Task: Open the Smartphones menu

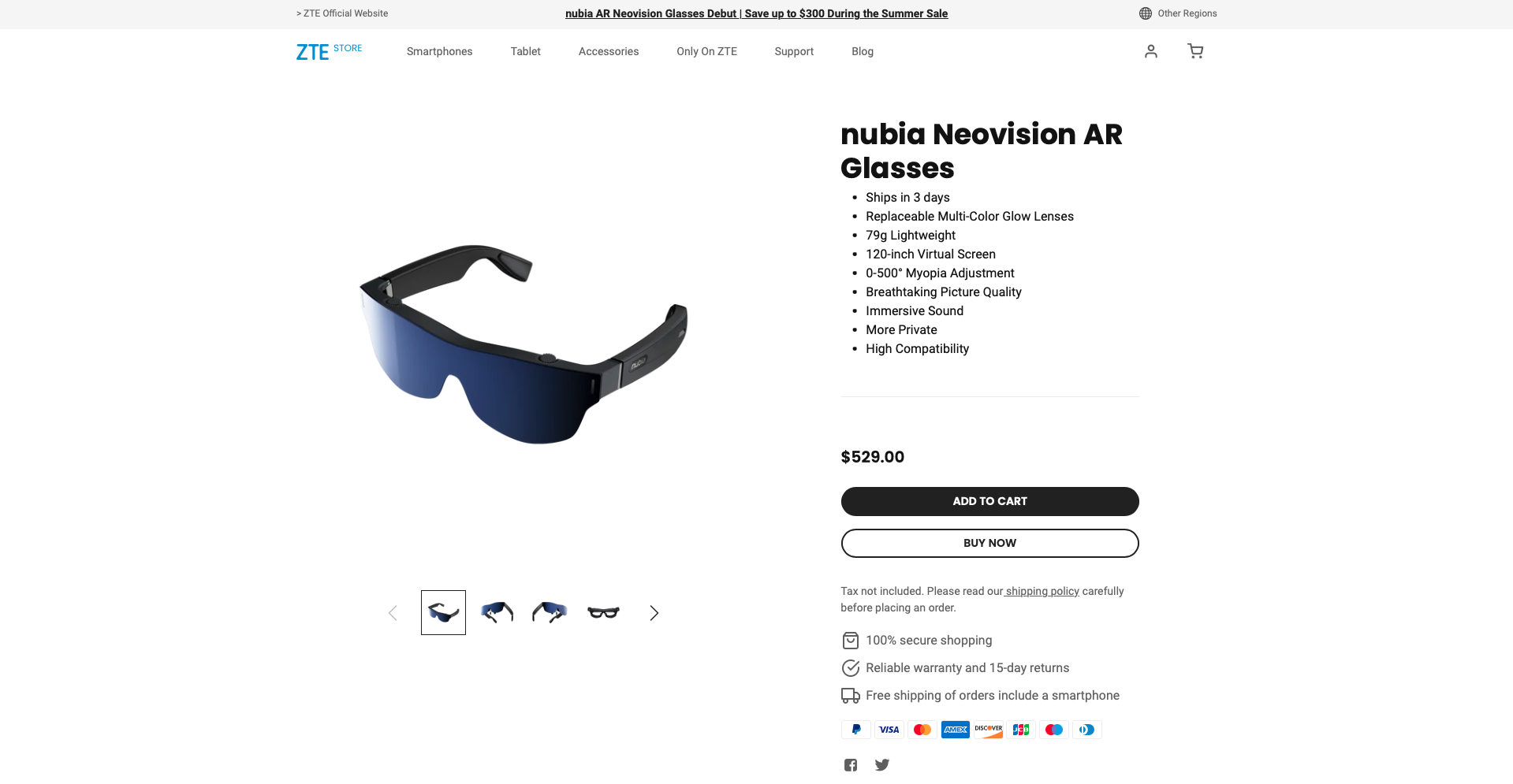Action: pos(439,51)
